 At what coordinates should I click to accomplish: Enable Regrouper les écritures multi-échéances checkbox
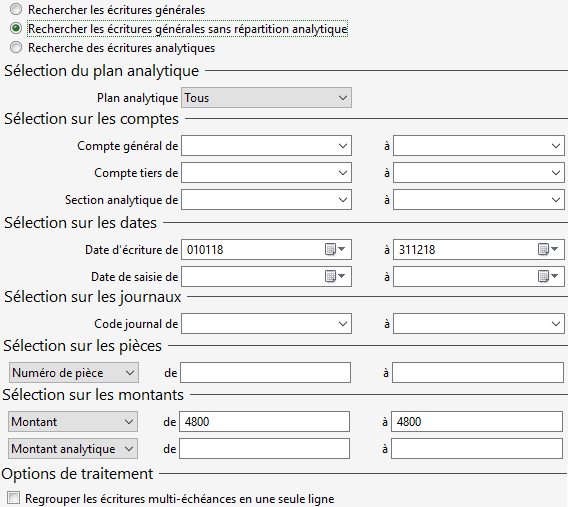click(13, 498)
